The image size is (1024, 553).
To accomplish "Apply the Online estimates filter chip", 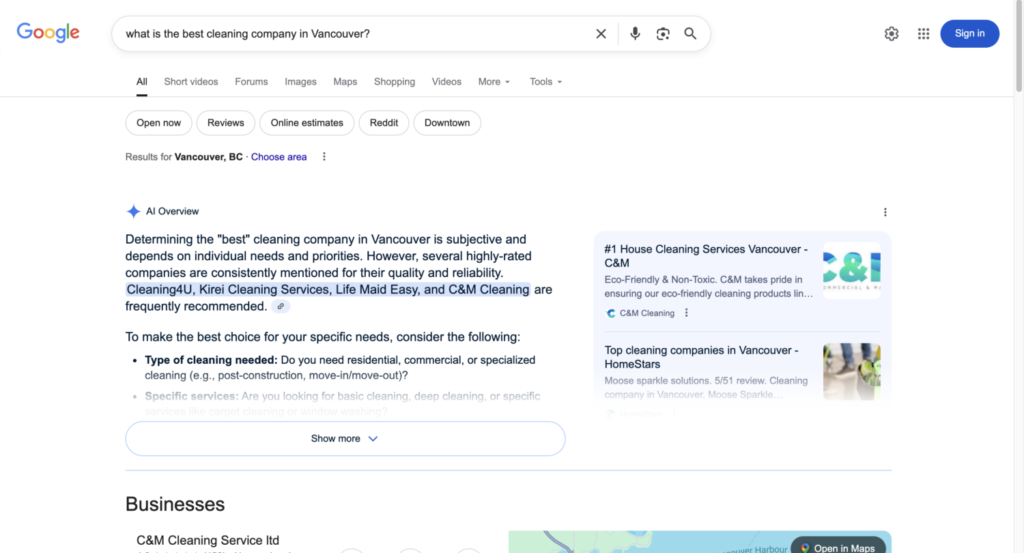I will (307, 123).
